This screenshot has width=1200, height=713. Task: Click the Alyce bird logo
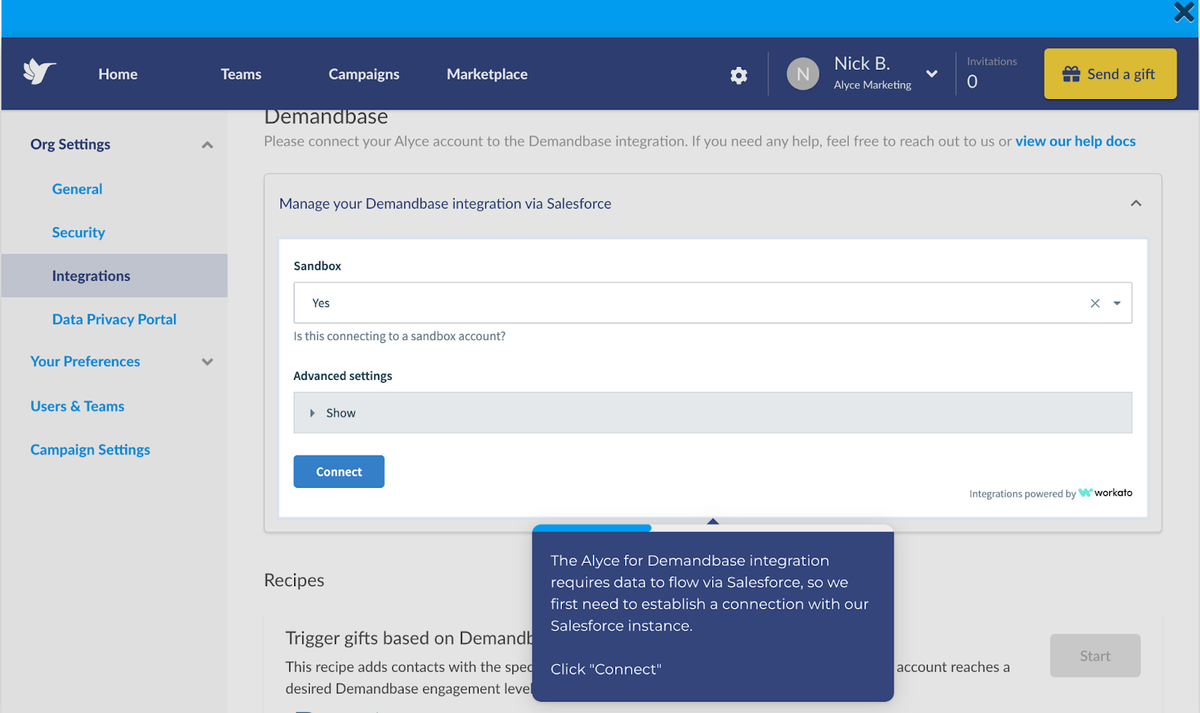(x=40, y=73)
